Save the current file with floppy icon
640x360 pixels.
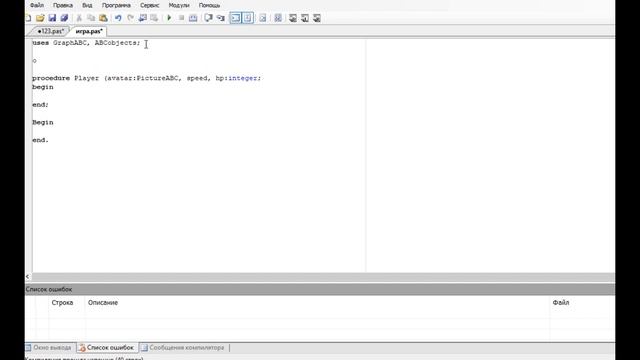coord(52,18)
